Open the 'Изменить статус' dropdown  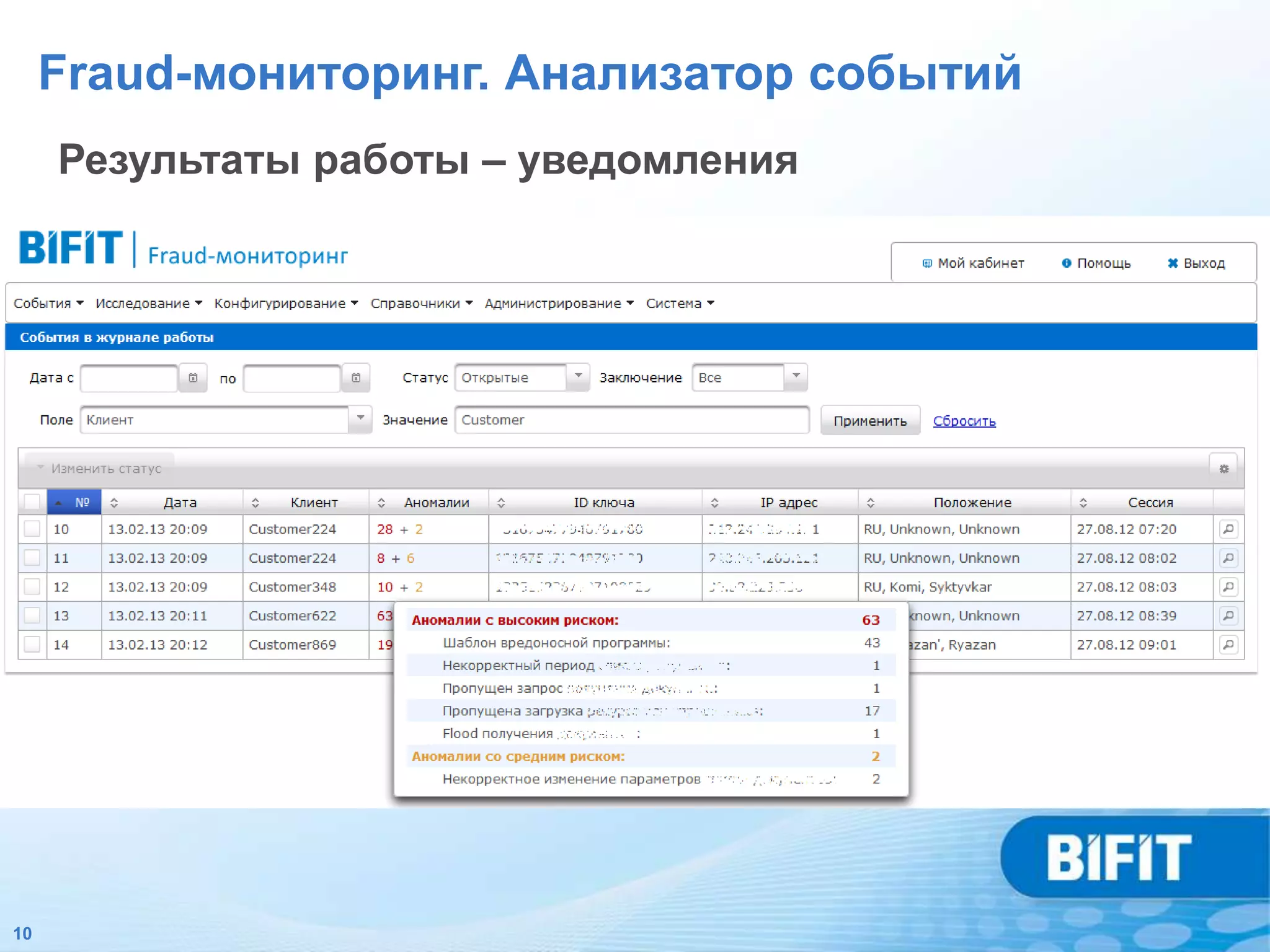point(99,469)
